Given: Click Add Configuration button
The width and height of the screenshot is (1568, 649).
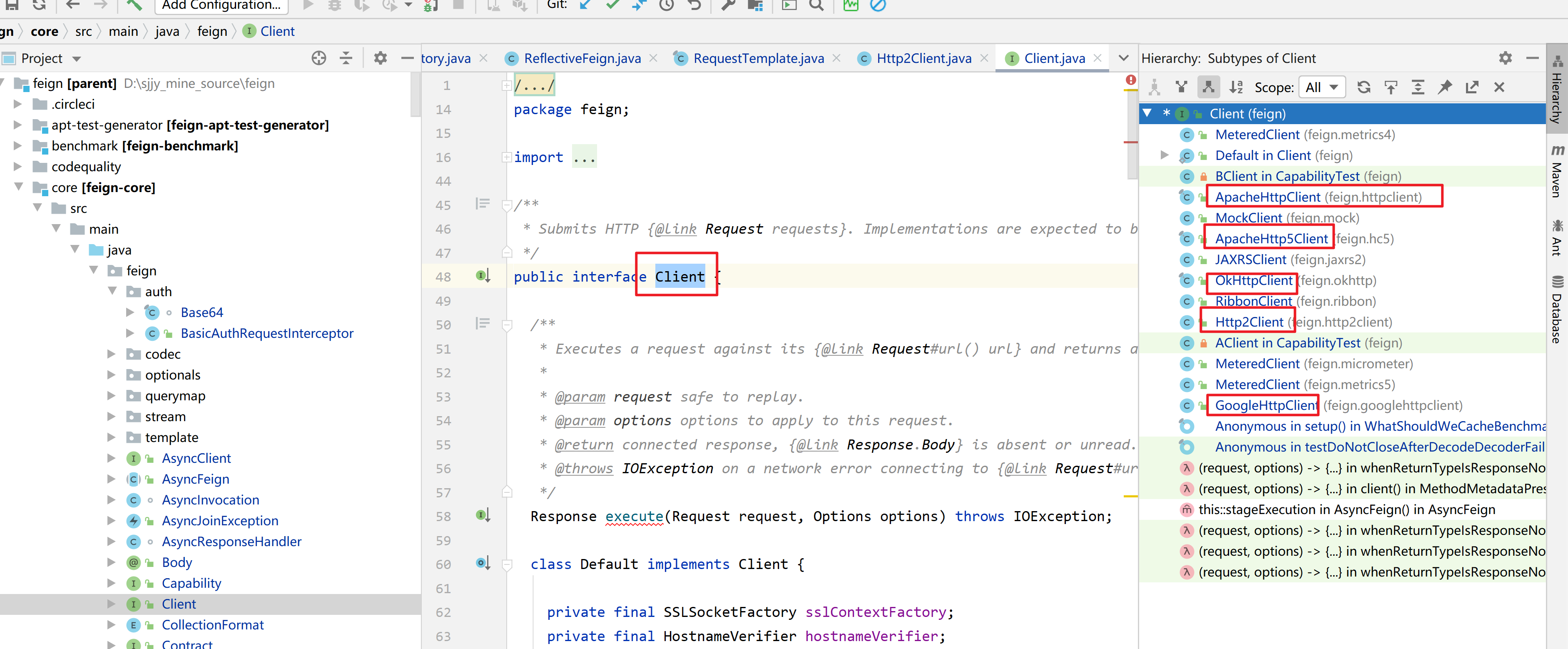Looking at the screenshot, I should pyautogui.click(x=221, y=5).
